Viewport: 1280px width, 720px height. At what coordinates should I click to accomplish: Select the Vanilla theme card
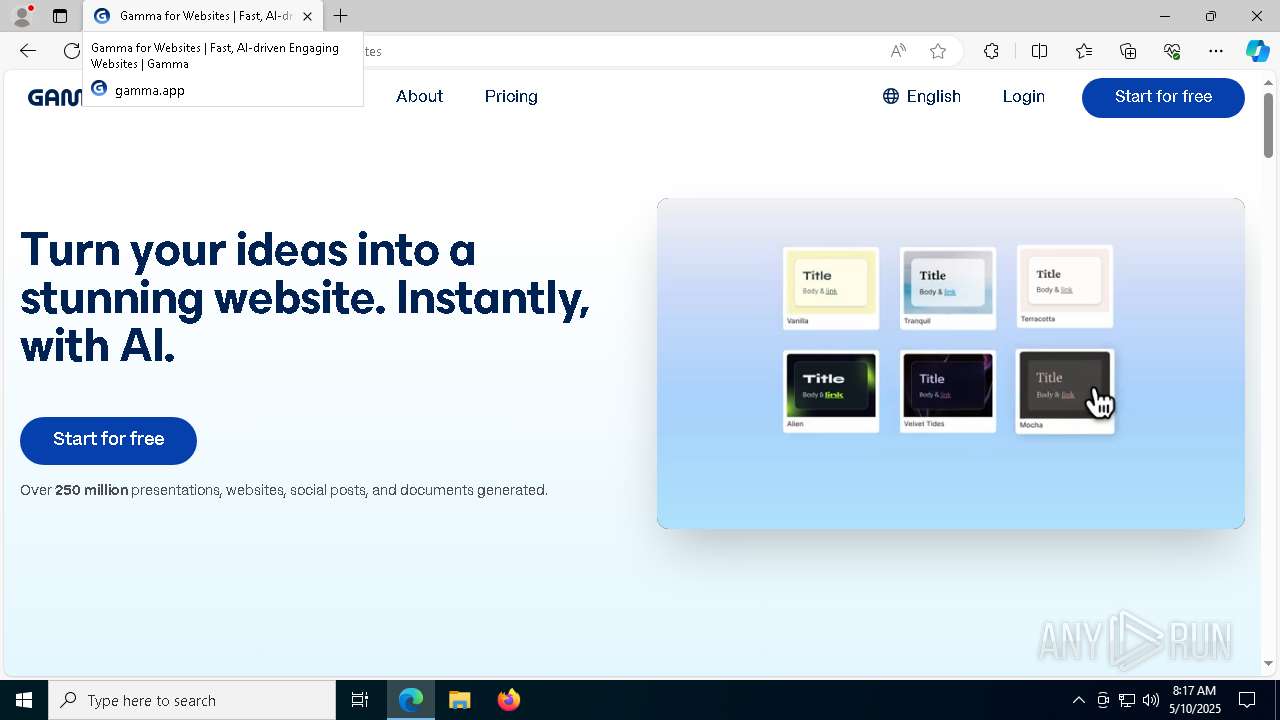coord(831,288)
